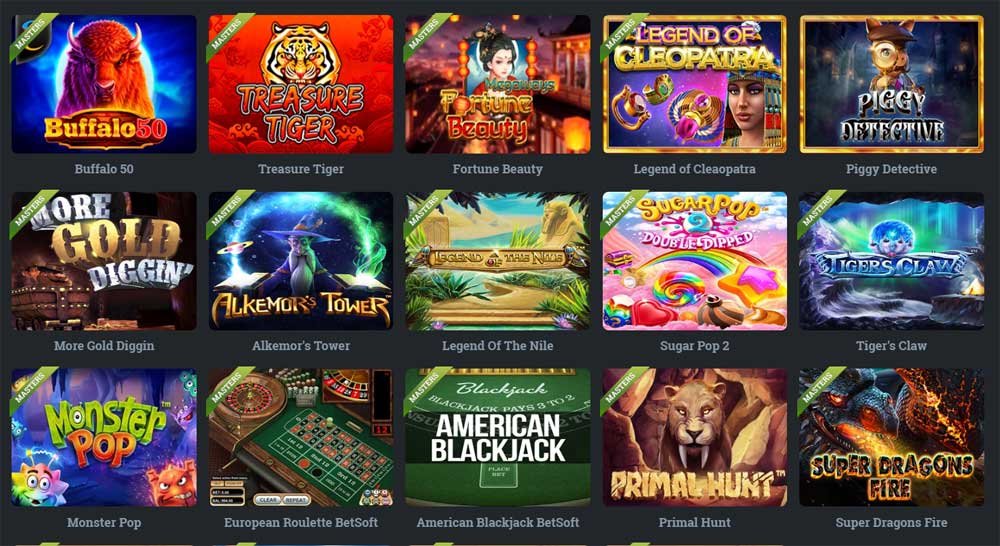Select the Fortune Beauty game tile

[x=498, y=84]
